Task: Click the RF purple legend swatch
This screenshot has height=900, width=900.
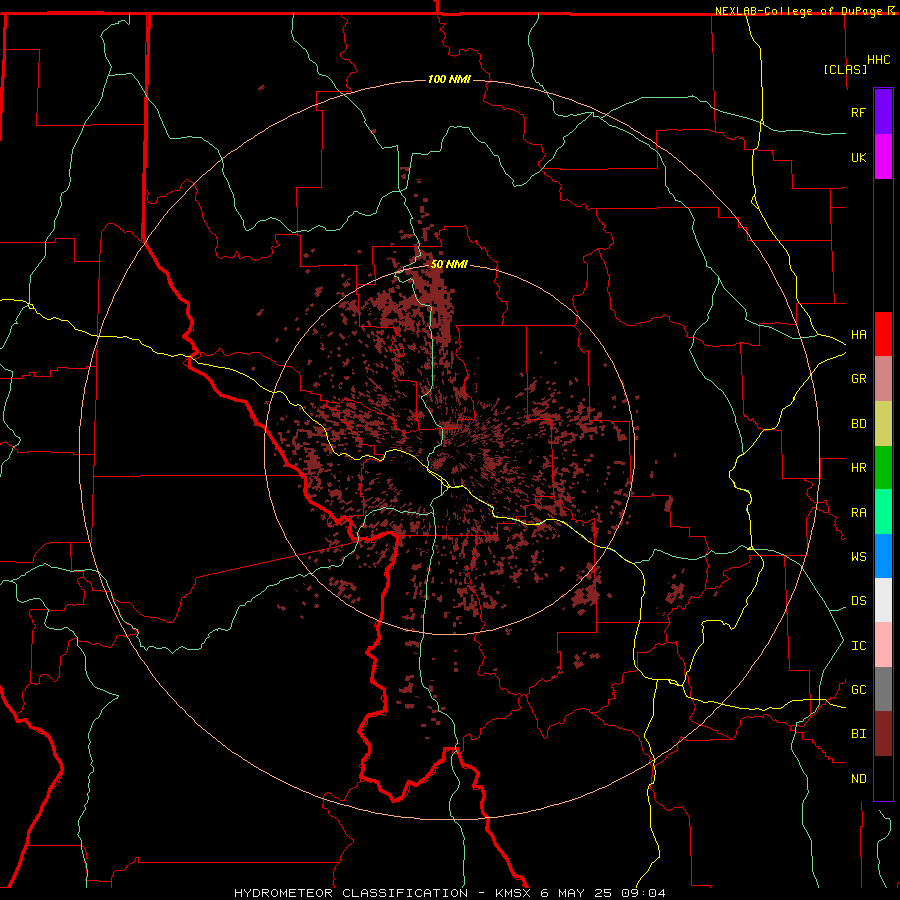Action: pyautogui.click(x=883, y=112)
